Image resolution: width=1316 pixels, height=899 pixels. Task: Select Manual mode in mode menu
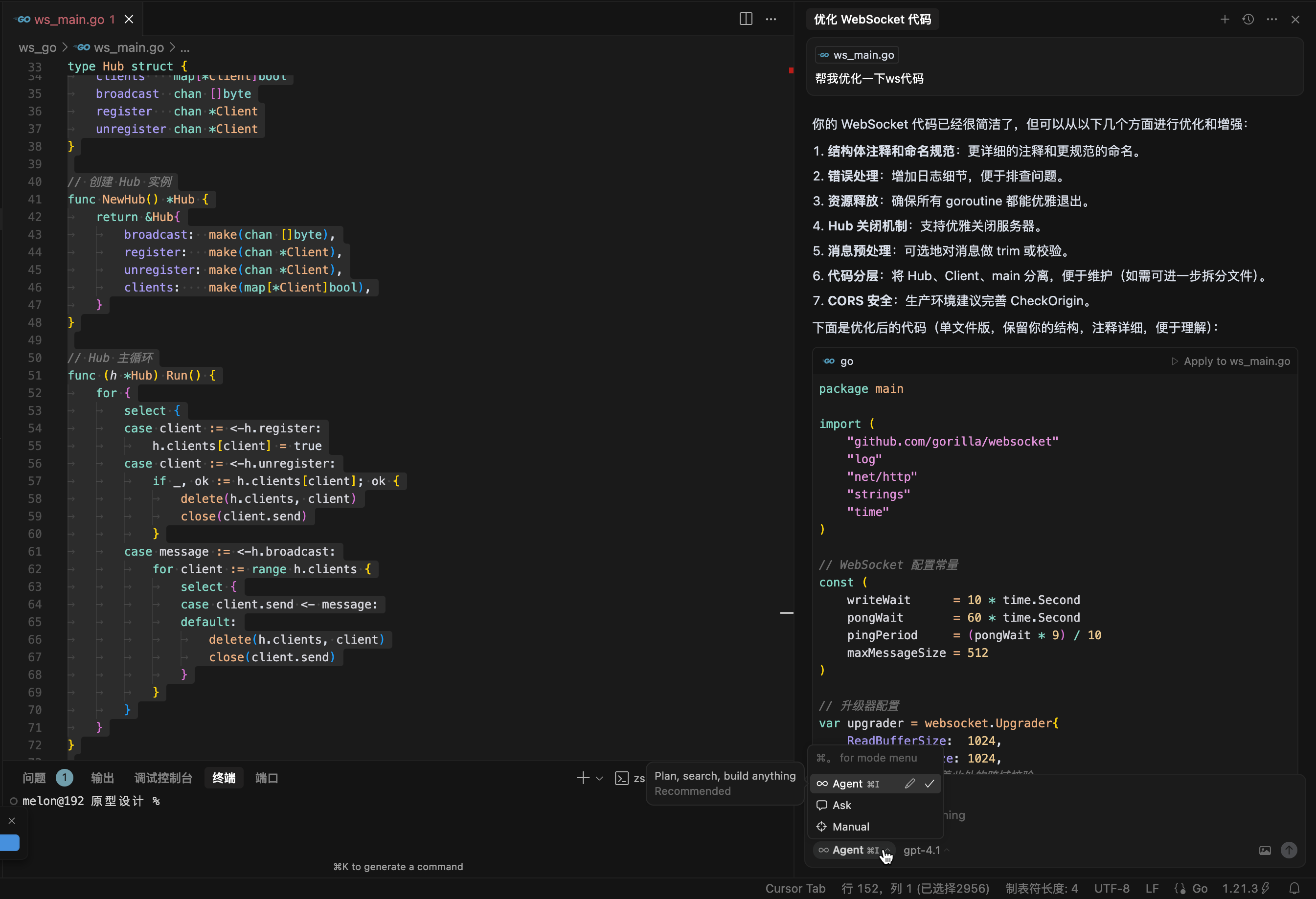click(850, 827)
